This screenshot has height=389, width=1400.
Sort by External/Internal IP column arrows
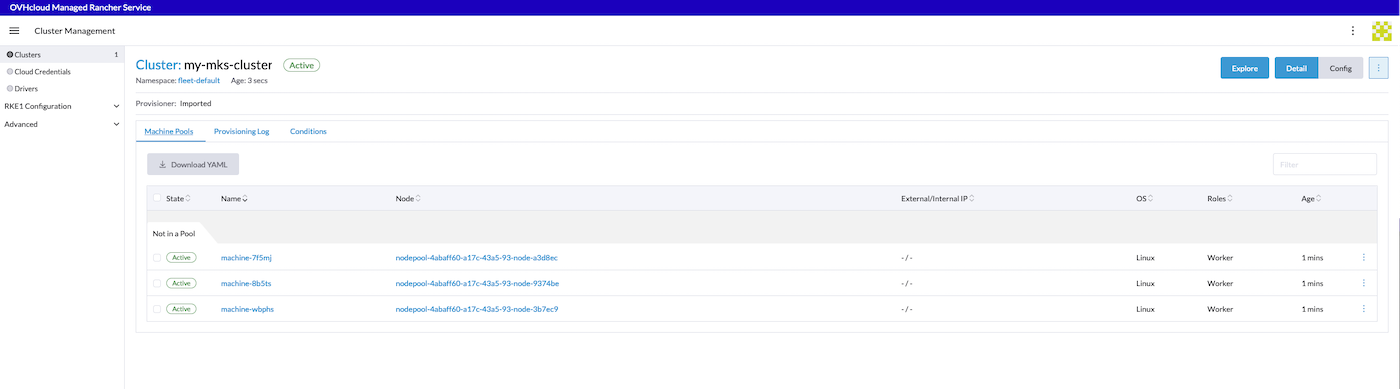[971, 198]
